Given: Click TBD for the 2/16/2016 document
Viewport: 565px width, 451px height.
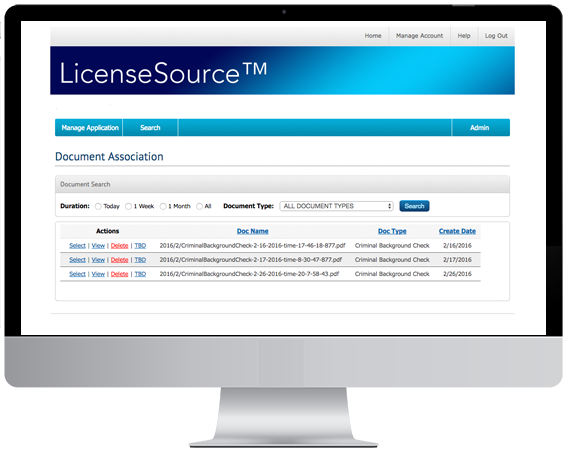Looking at the screenshot, I should [140, 246].
